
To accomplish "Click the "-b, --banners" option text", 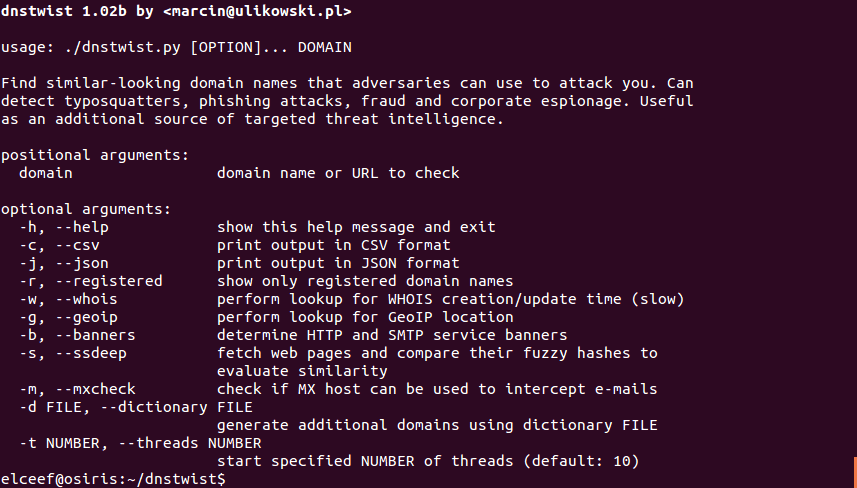I will [77, 335].
